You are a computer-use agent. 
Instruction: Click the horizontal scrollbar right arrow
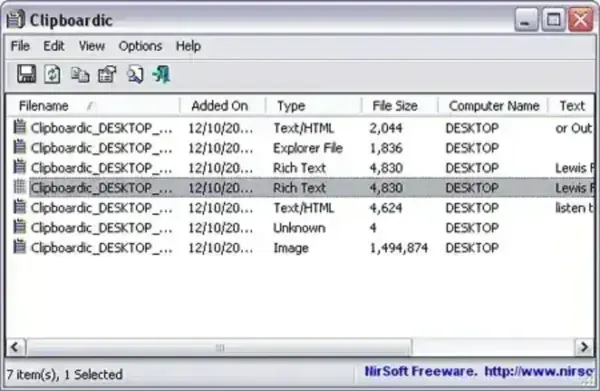coord(584,347)
